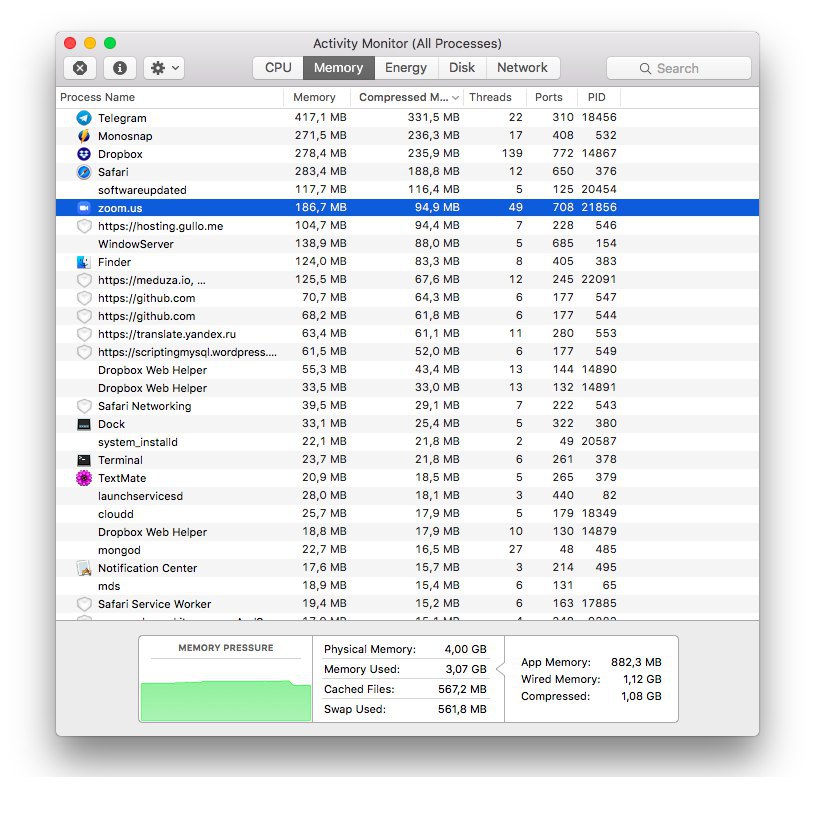Click Cached Files value 567,2 MB
815x816 pixels.
pyautogui.click(x=462, y=689)
